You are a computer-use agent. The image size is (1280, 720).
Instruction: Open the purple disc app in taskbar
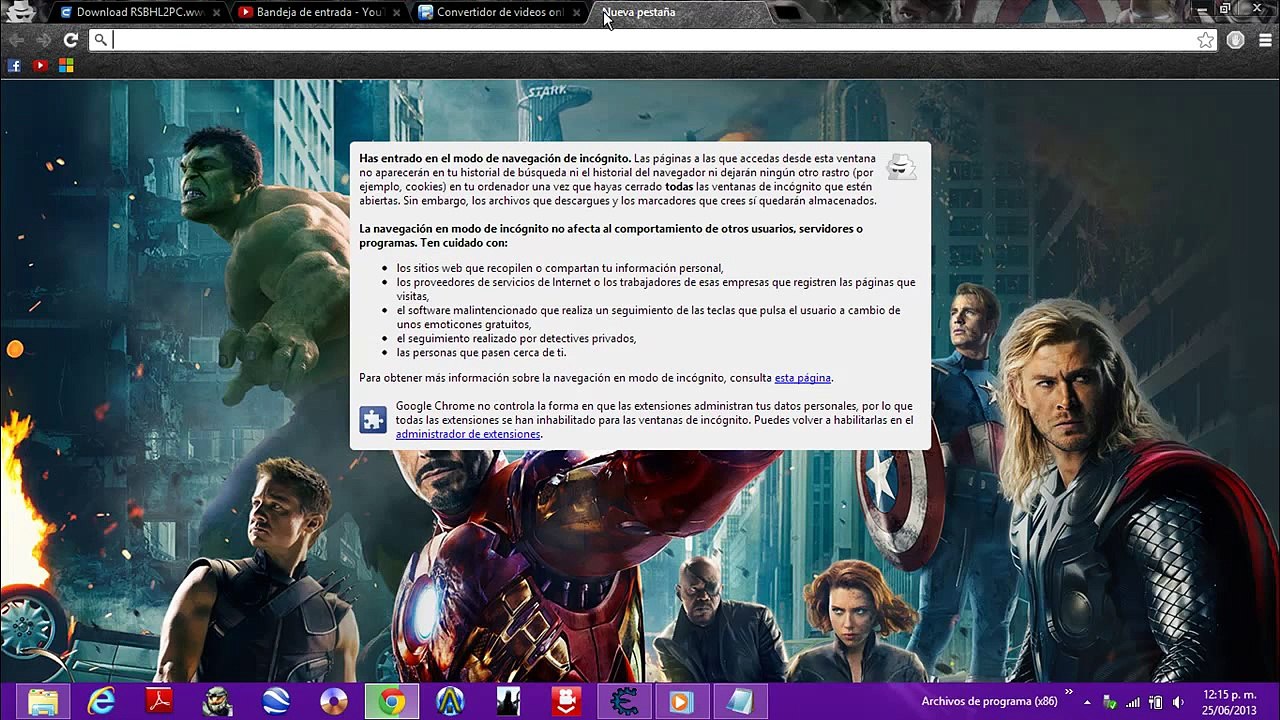click(333, 701)
